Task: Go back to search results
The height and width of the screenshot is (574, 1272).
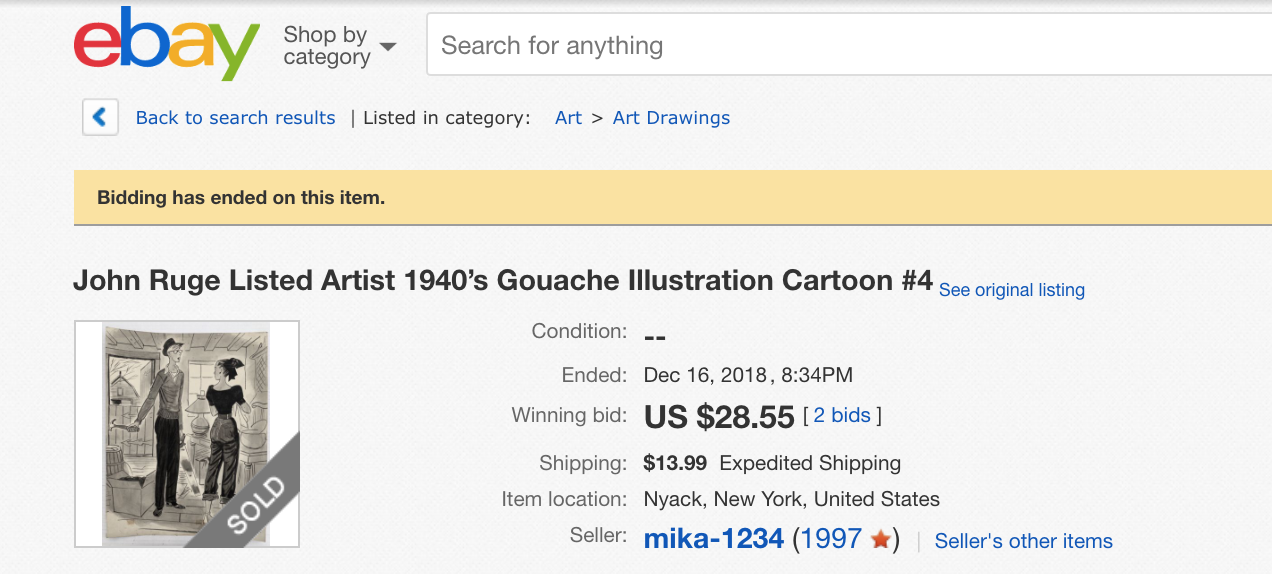Action: [235, 118]
